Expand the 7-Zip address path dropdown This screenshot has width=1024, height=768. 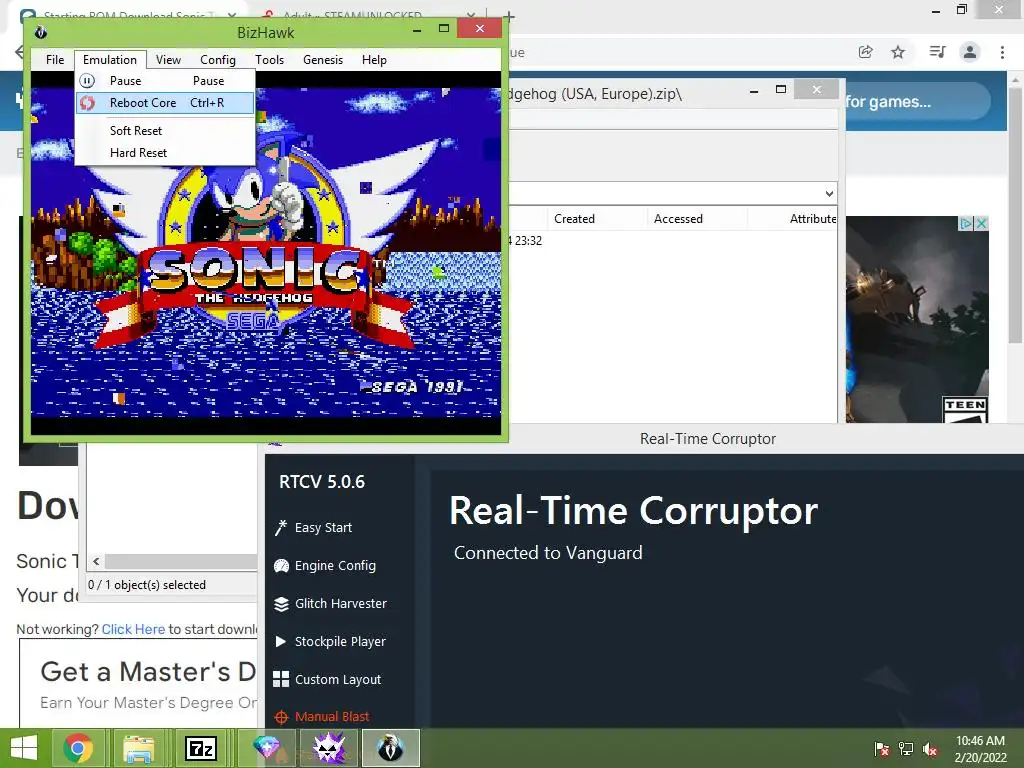click(829, 193)
